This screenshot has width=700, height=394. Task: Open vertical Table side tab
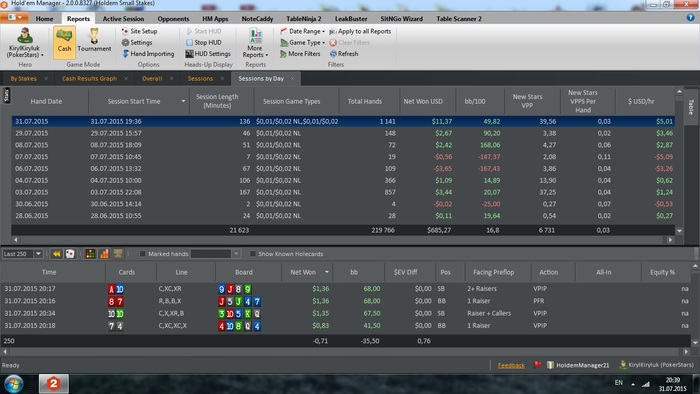(x=690, y=107)
